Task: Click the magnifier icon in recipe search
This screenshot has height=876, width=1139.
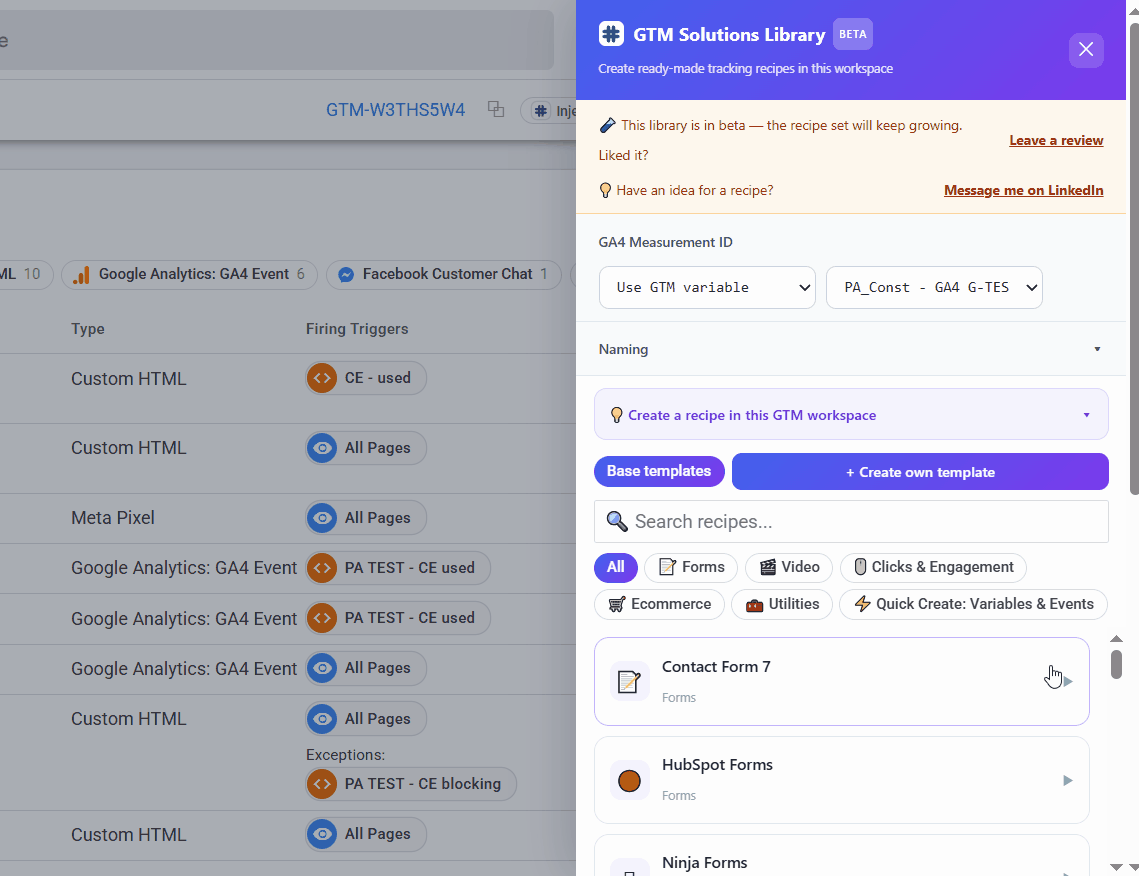Action: 617,521
